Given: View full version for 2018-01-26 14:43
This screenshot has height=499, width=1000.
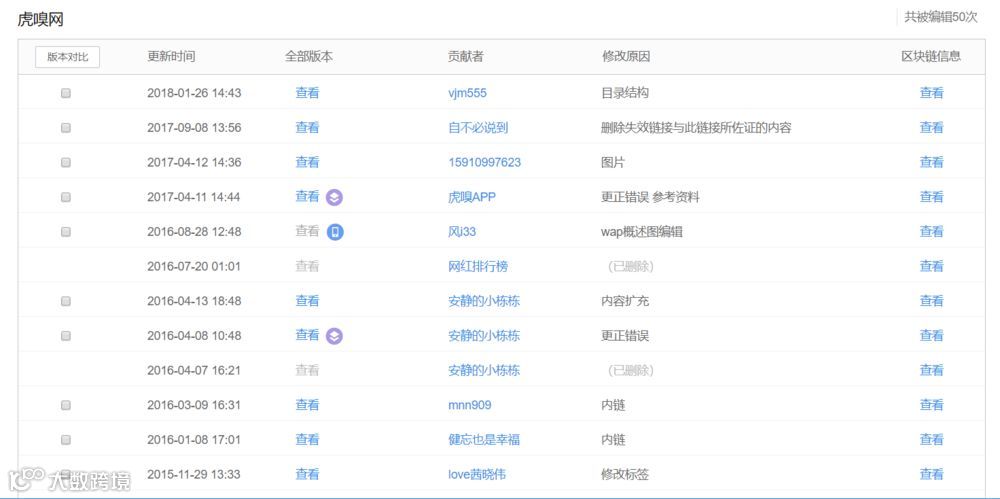Looking at the screenshot, I should [307, 93].
